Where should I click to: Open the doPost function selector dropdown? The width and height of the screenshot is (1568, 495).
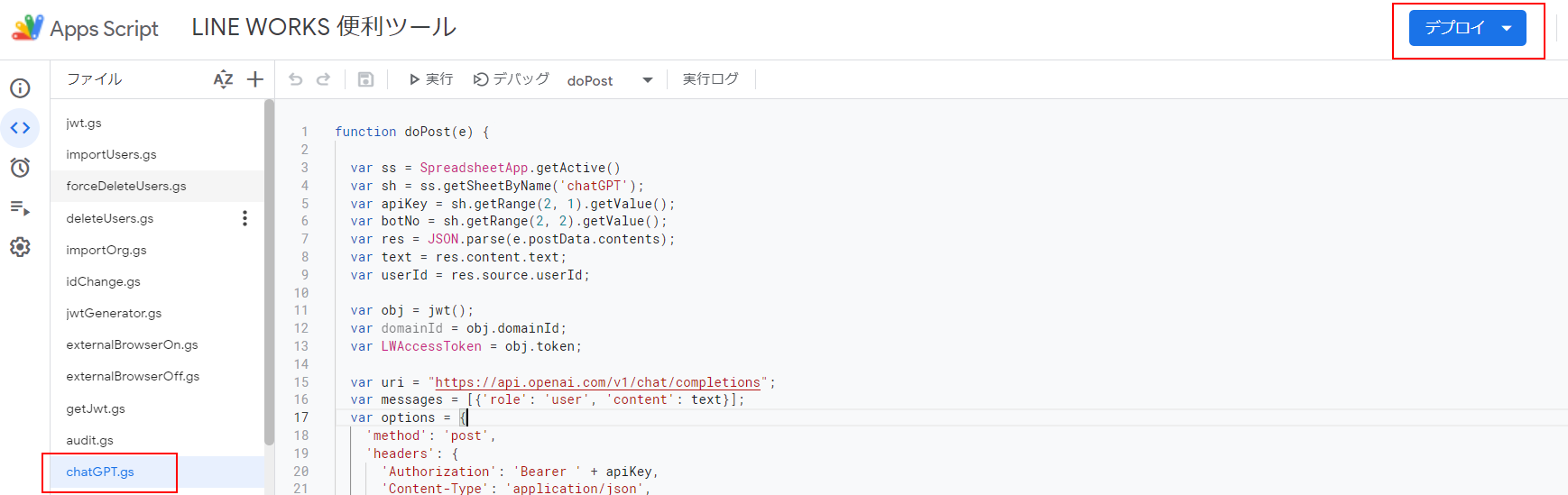point(610,80)
